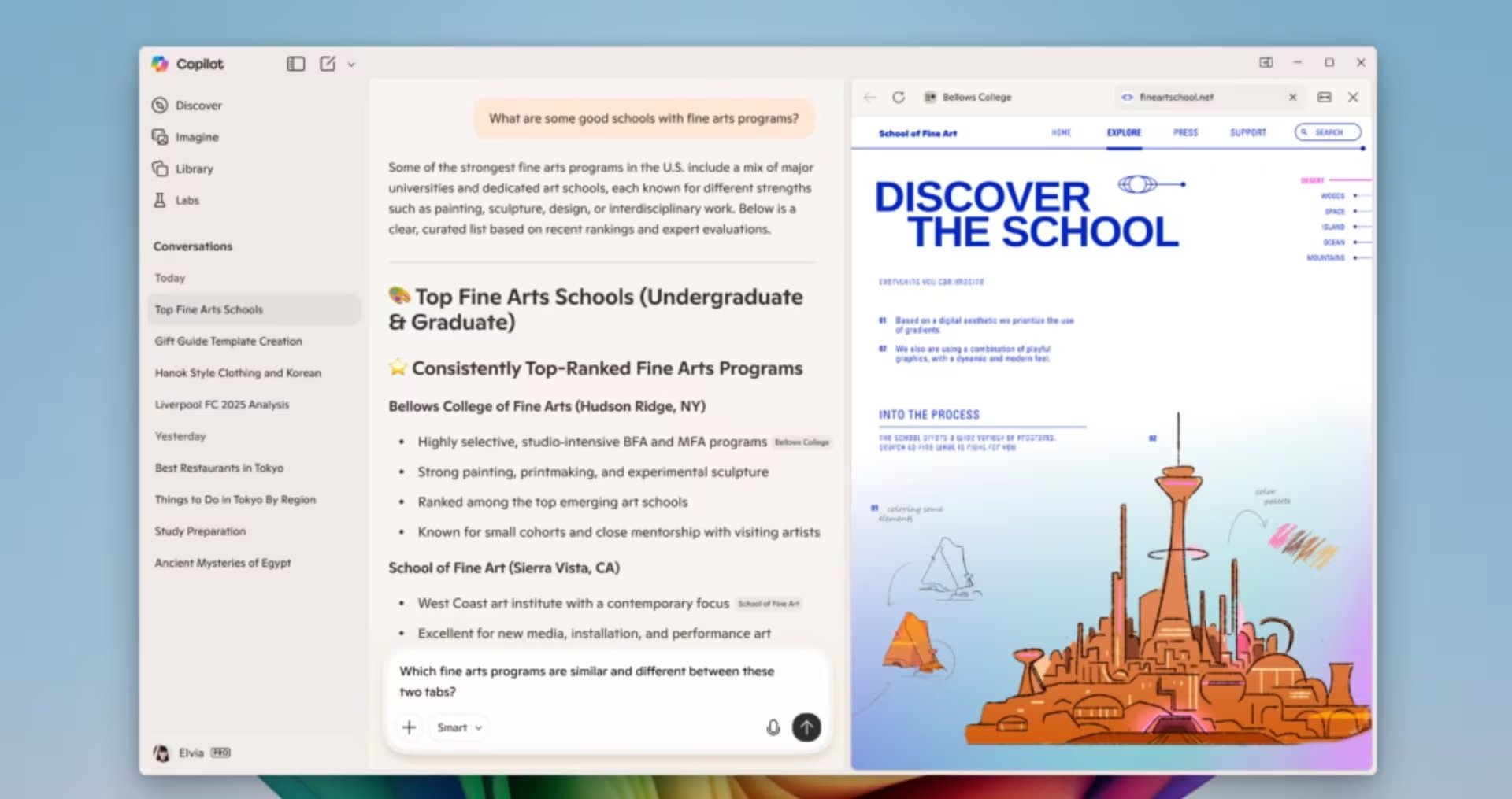Image resolution: width=1512 pixels, height=799 pixels.
Task: Switch to the Bellows College tab
Action: (x=976, y=97)
